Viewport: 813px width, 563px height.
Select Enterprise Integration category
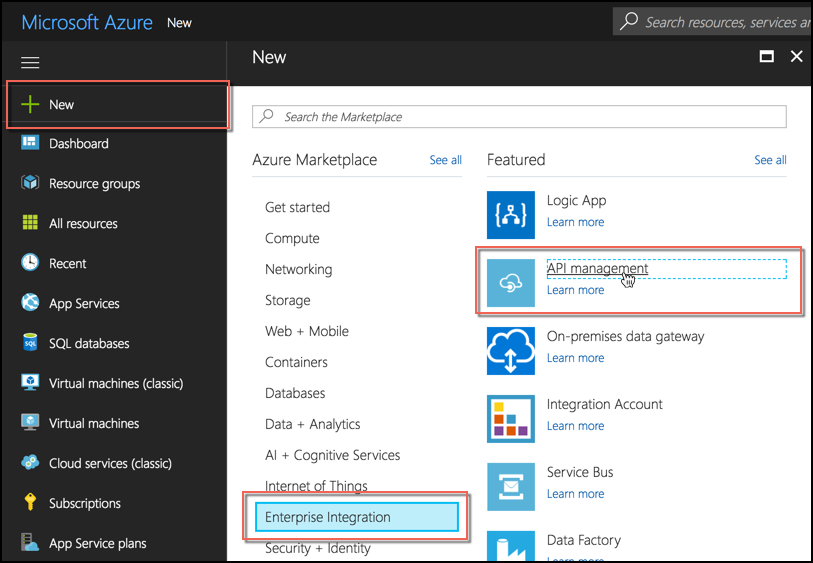point(357,517)
